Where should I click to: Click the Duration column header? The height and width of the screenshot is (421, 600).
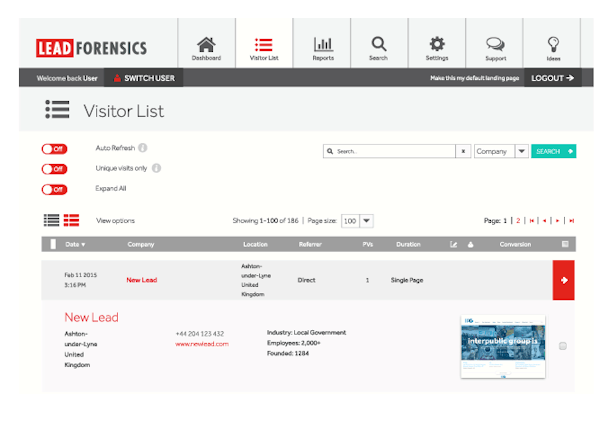tap(408, 244)
